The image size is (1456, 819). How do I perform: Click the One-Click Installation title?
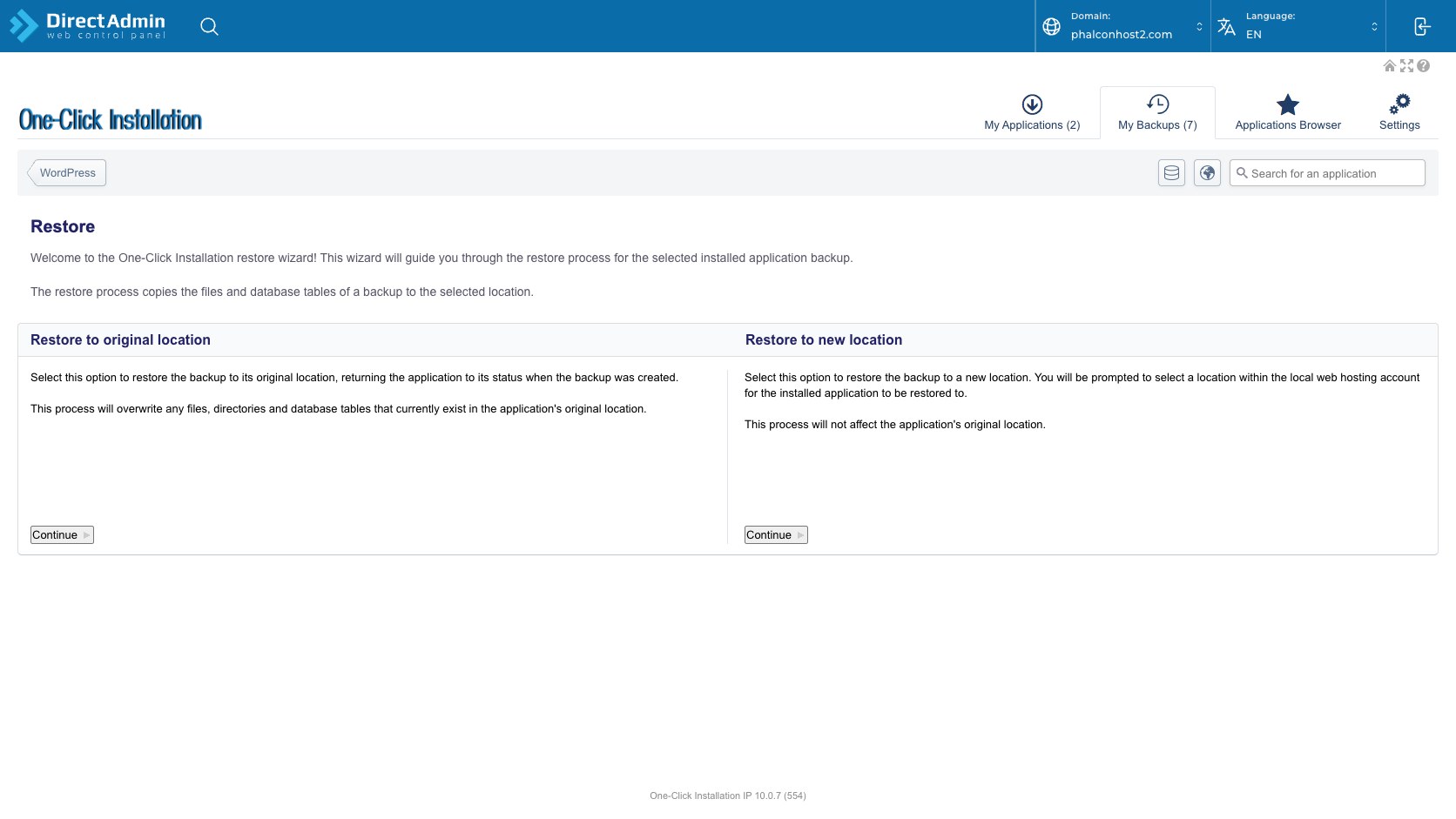pos(111,119)
